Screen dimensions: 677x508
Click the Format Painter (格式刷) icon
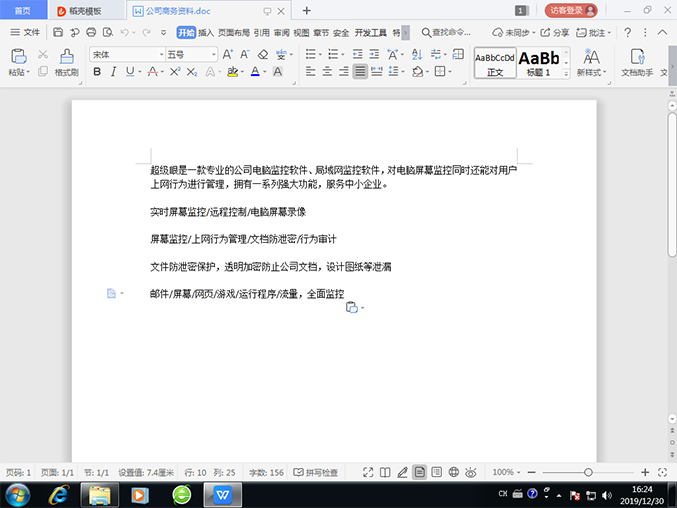pos(66,57)
